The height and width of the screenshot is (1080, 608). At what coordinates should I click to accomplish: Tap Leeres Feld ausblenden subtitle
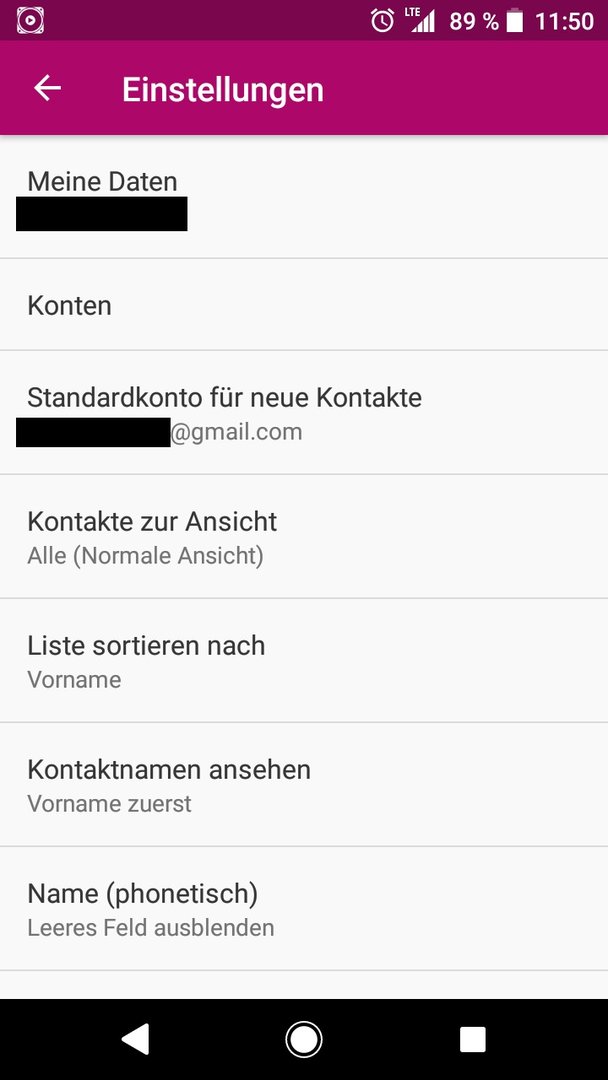(x=151, y=927)
